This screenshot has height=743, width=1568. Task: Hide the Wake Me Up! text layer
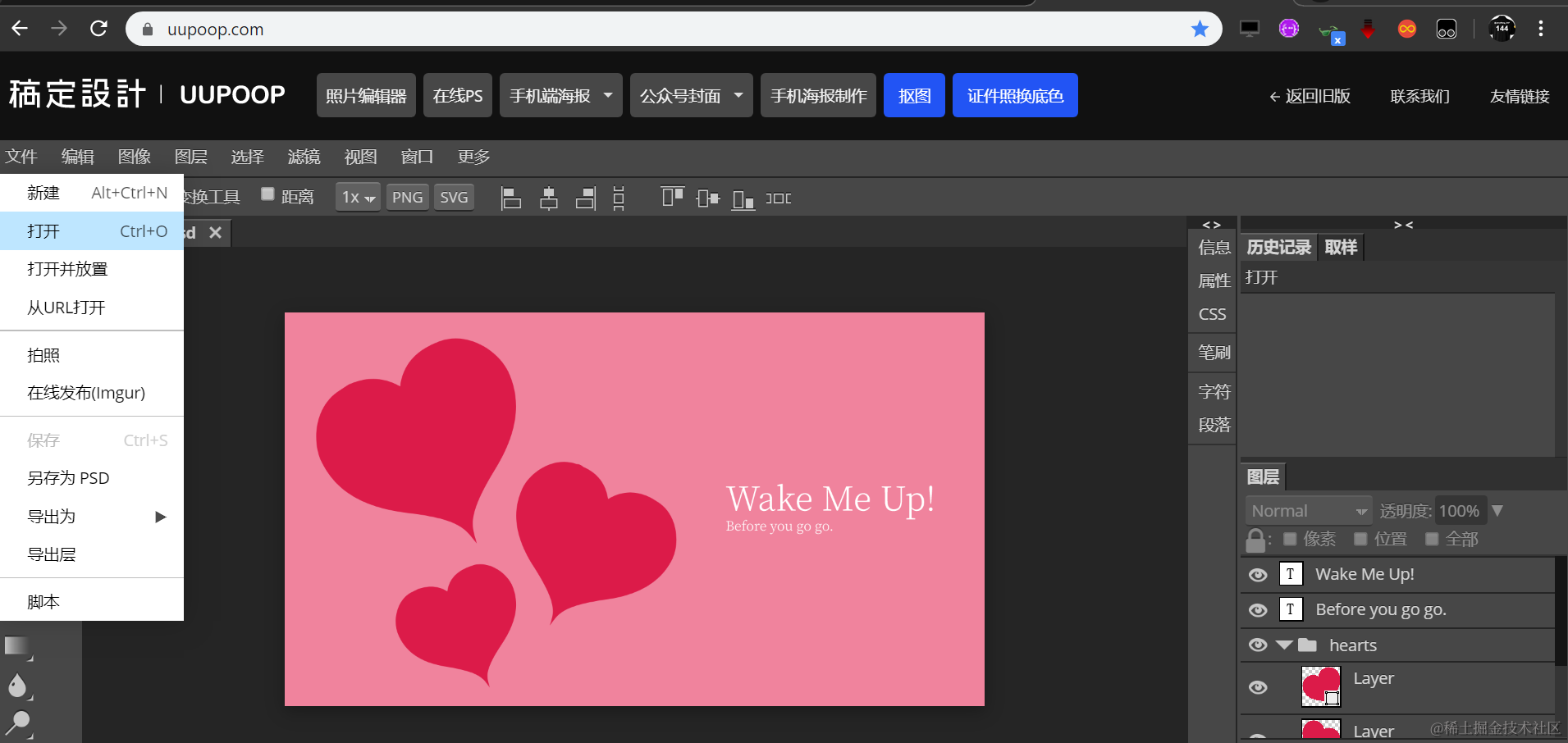1258,575
